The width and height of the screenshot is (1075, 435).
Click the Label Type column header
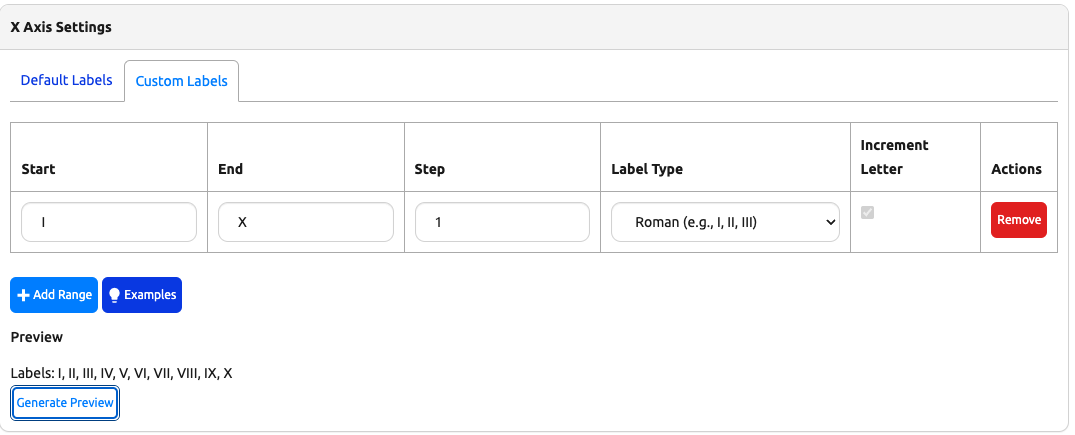click(x=646, y=169)
